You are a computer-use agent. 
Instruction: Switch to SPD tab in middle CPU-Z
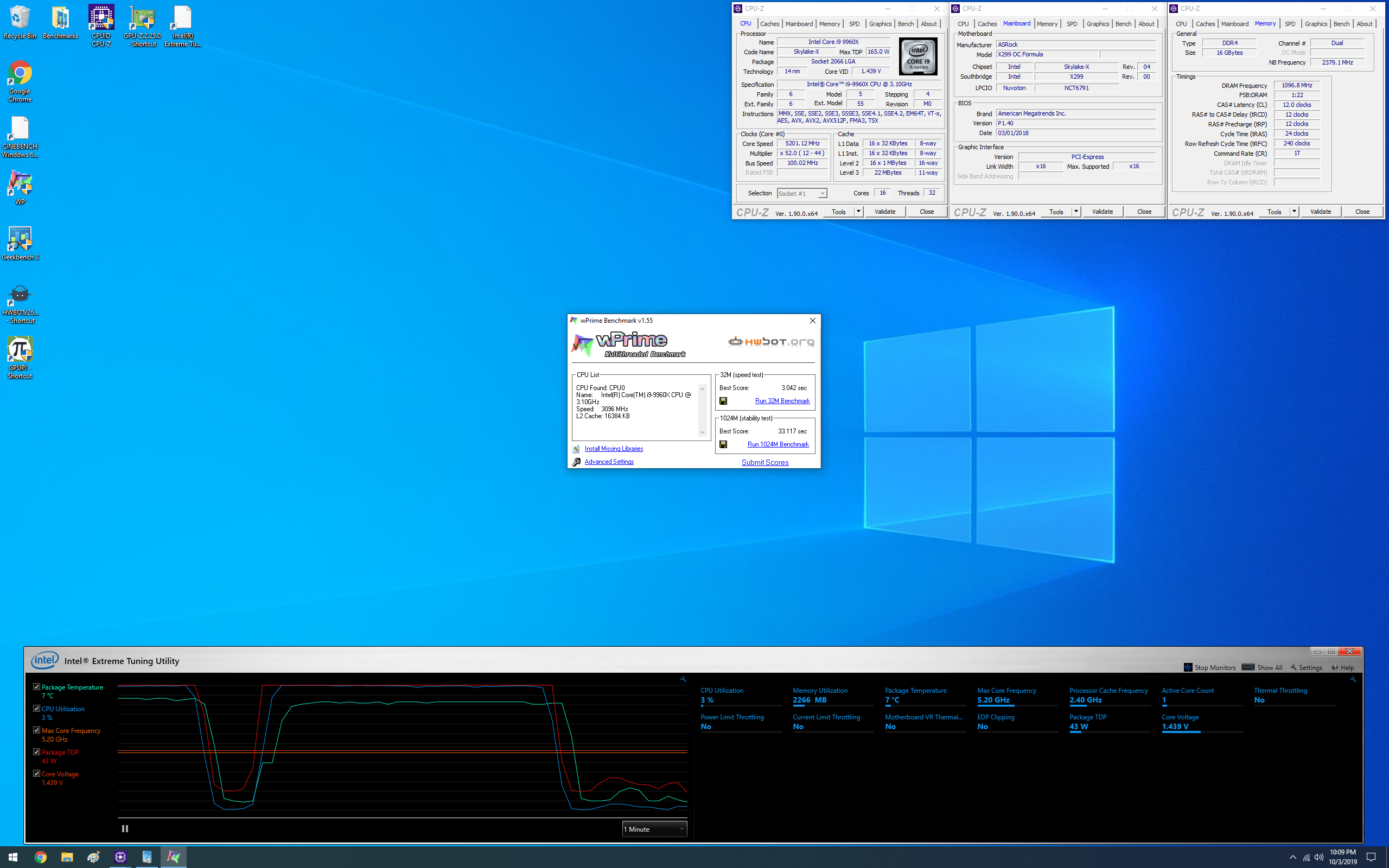coord(1072,24)
